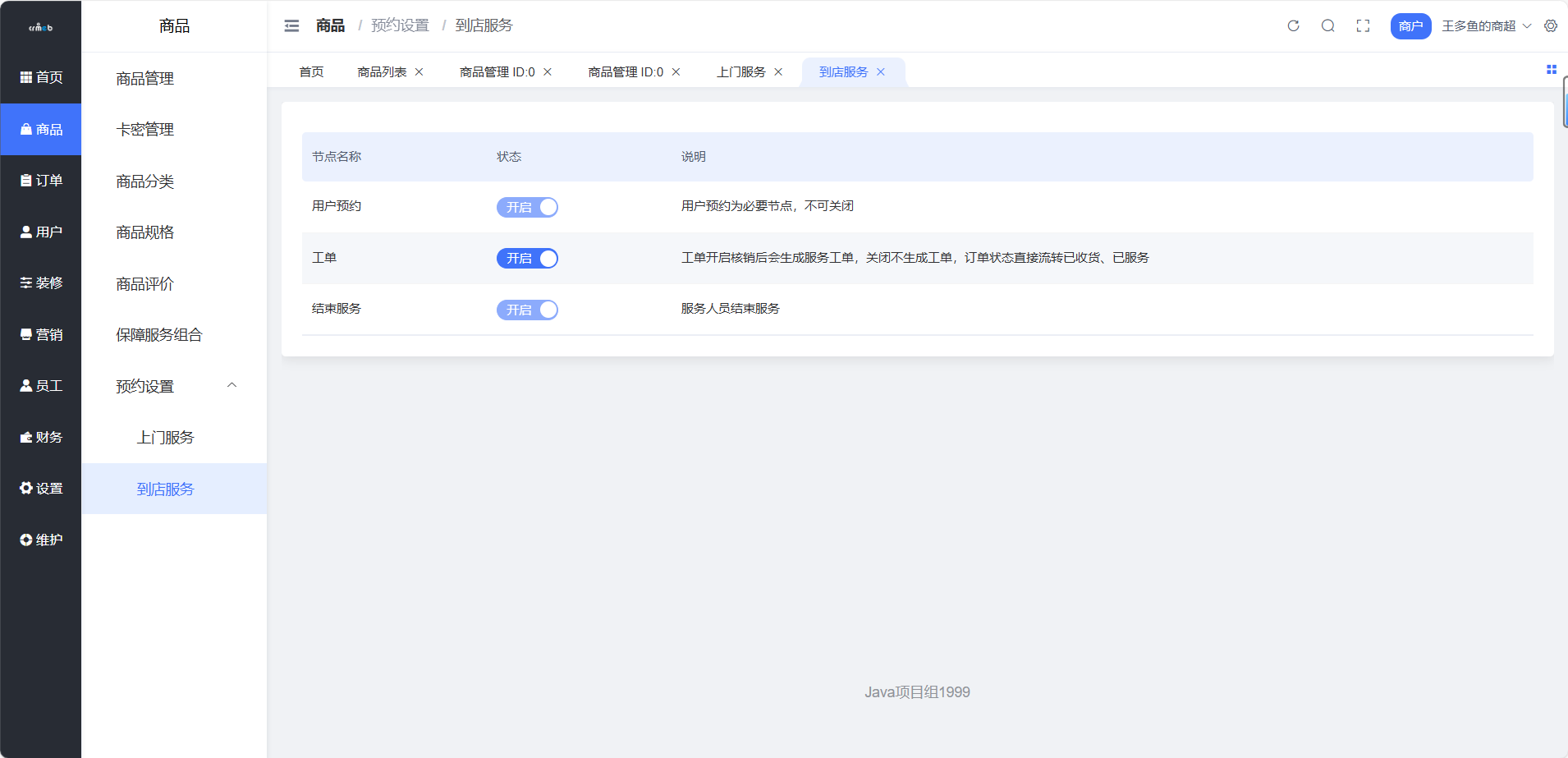Toggle the 工单 switch off
The height and width of the screenshot is (758, 1568).
pyautogui.click(x=526, y=258)
